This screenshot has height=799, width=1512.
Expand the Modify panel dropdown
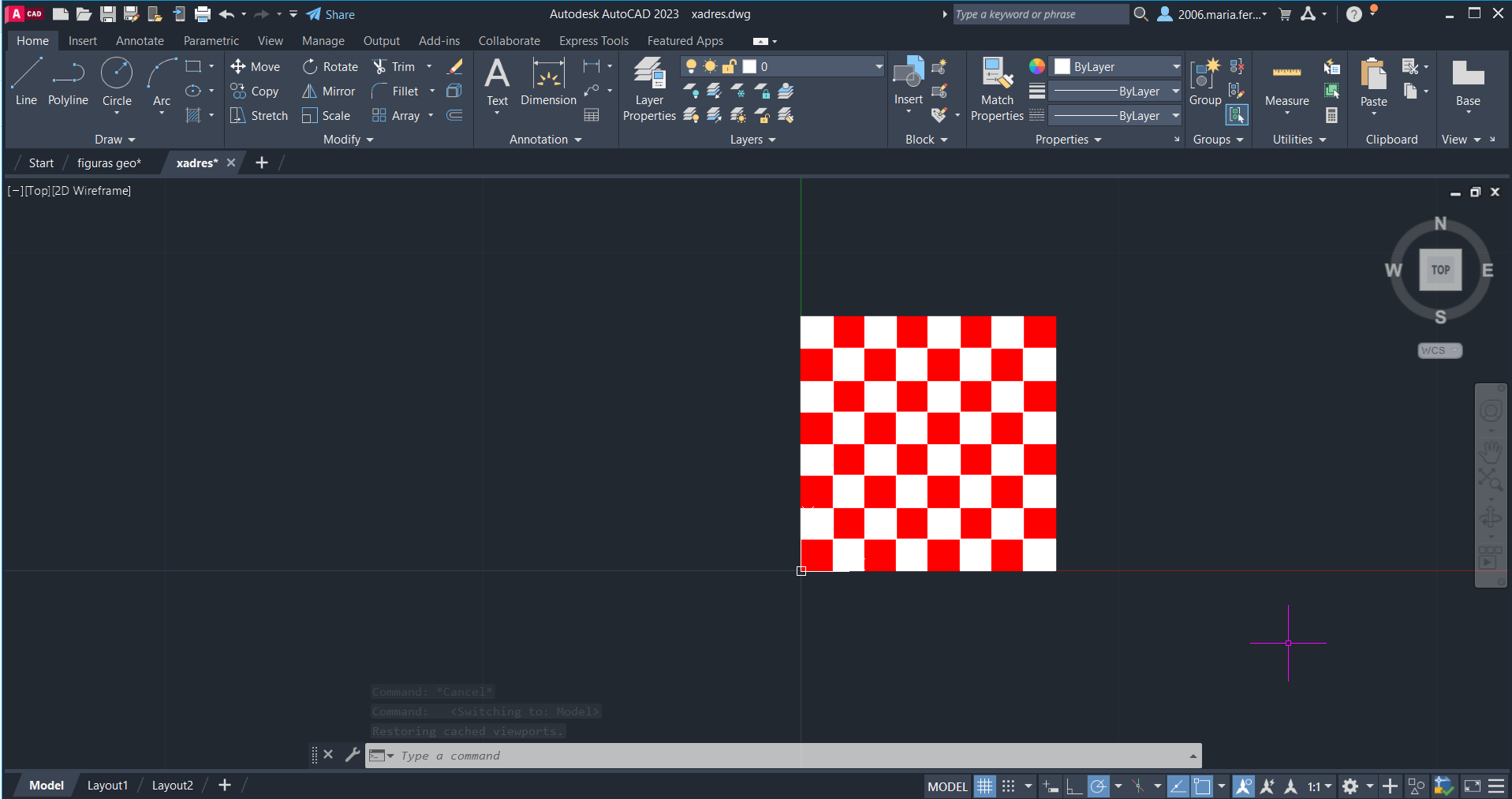[349, 140]
